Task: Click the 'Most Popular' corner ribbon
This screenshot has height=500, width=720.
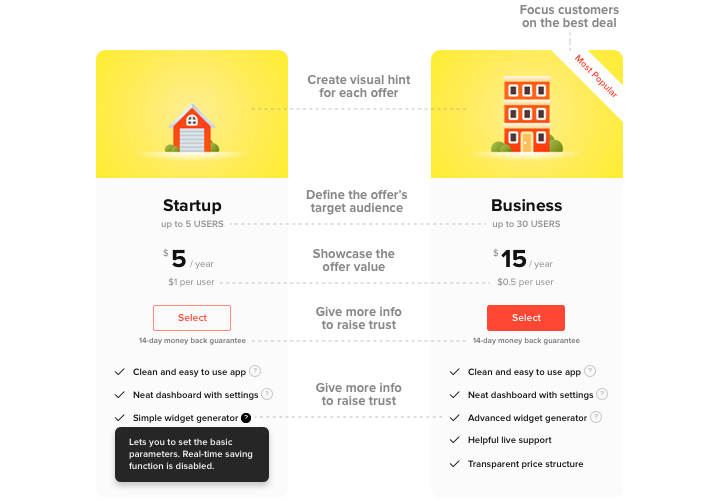Action: (598, 76)
